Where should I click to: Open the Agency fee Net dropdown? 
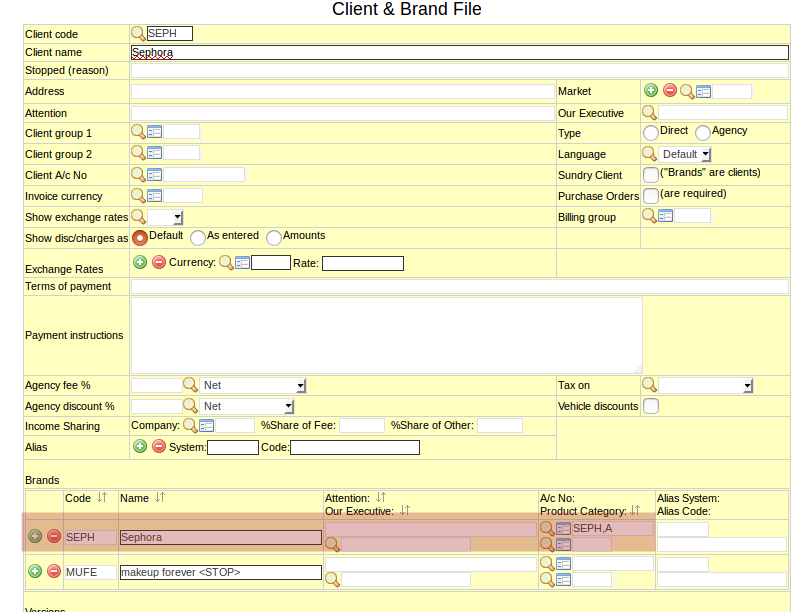pos(252,385)
